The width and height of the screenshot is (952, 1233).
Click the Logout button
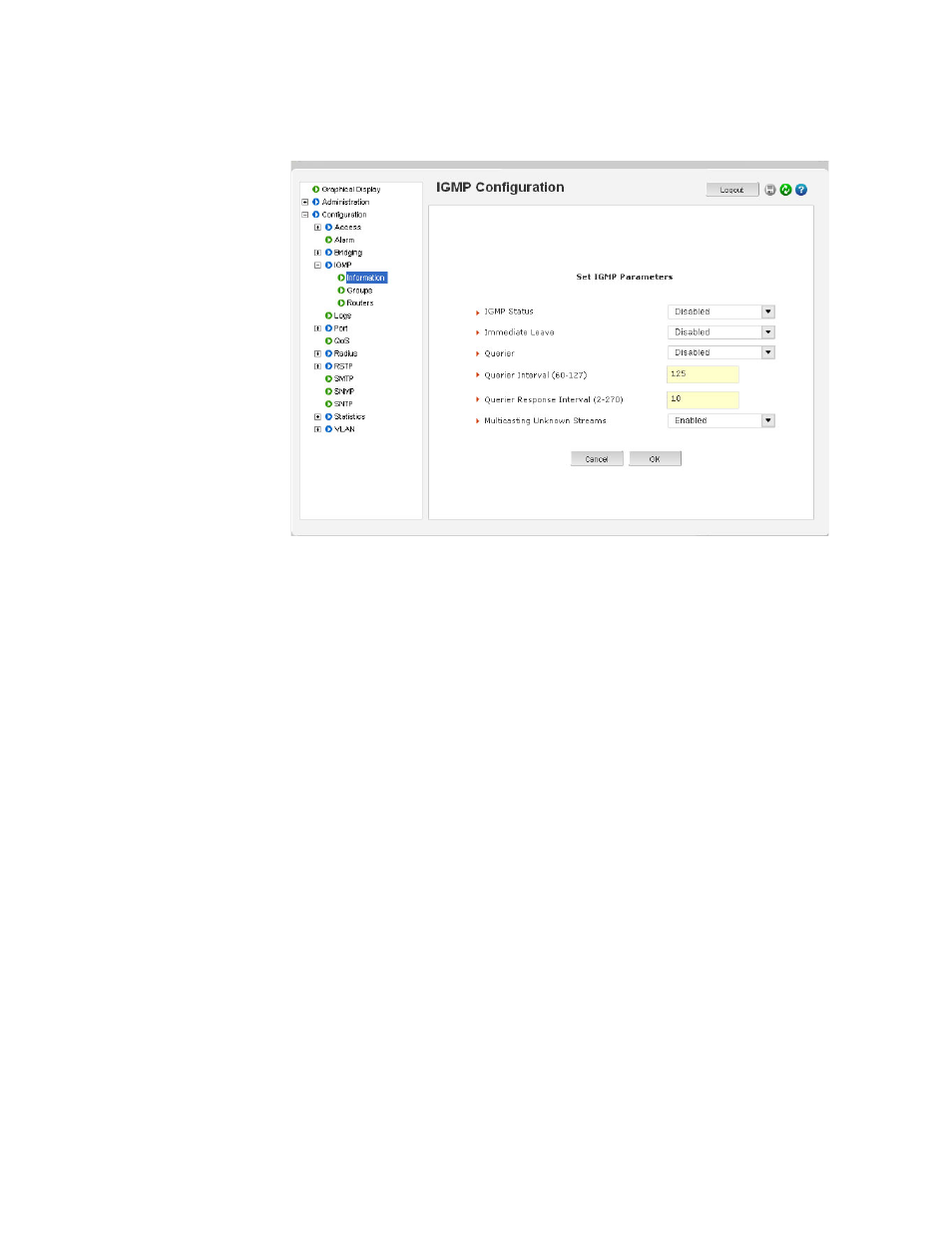[732, 190]
